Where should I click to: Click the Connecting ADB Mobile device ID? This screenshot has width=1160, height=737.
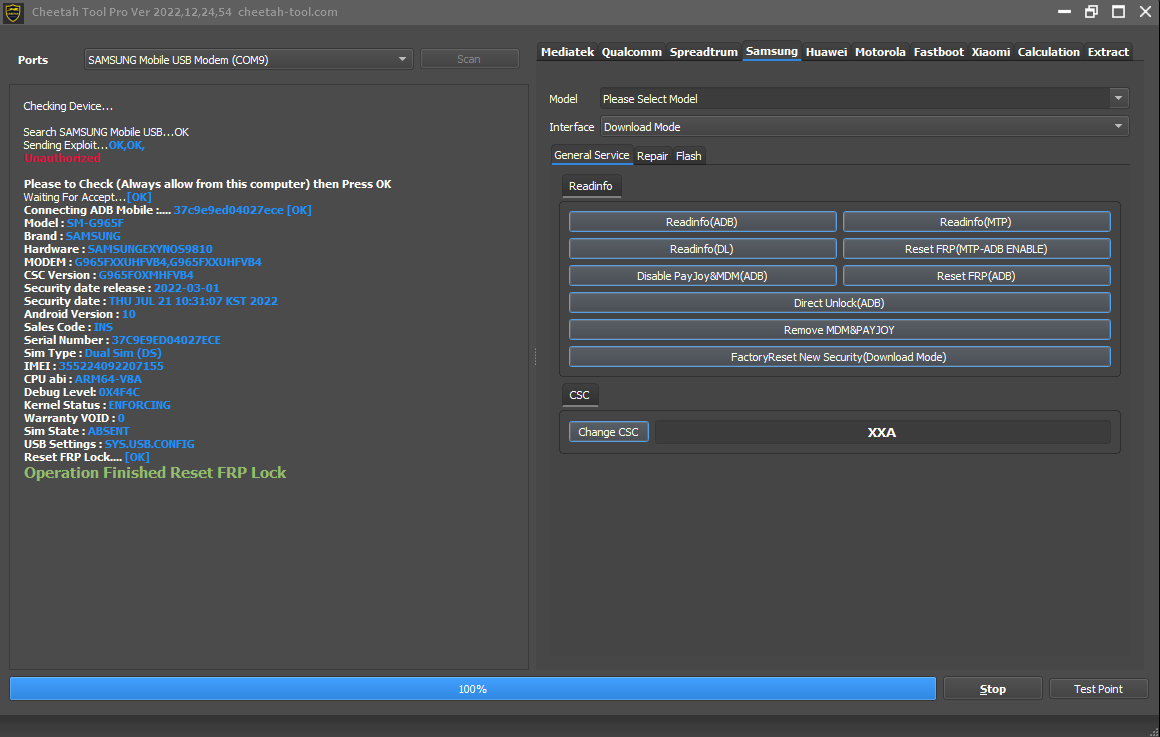click(x=229, y=210)
